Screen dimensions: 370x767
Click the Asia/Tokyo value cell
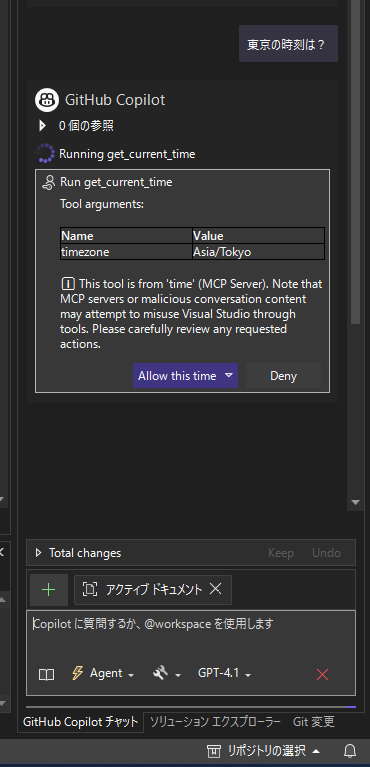(x=258, y=252)
